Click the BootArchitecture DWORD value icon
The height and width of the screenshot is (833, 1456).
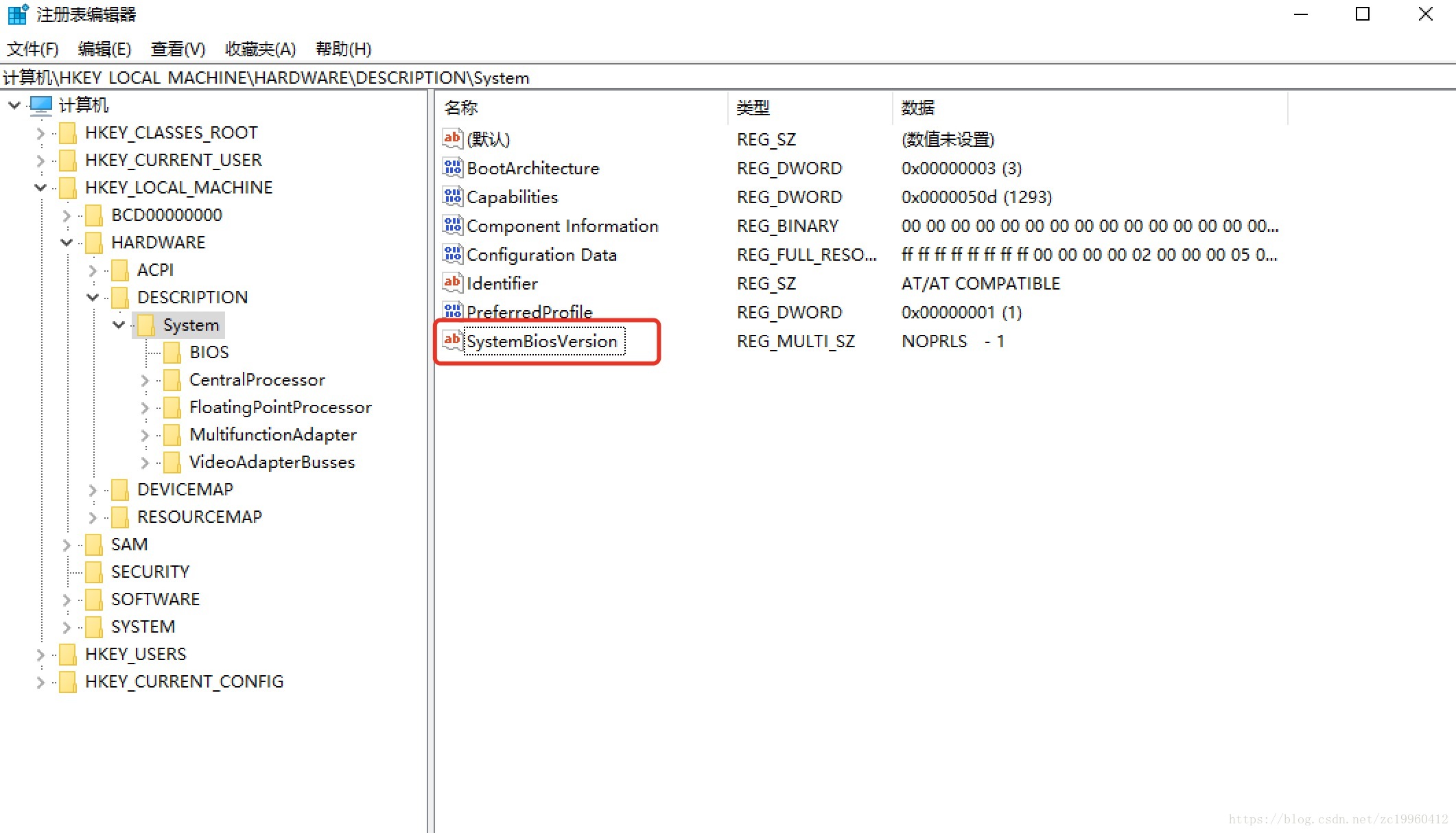pyautogui.click(x=452, y=167)
